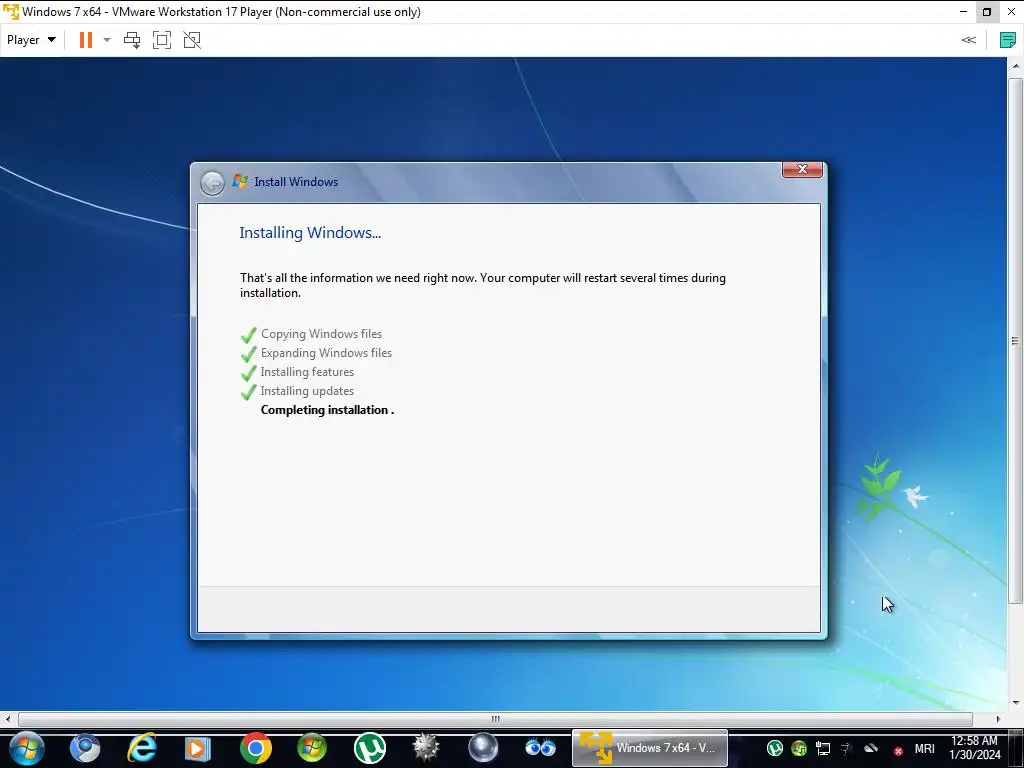Click the horizontal scrollbar left arrow
The width and height of the screenshot is (1024, 768).
(x=7, y=719)
